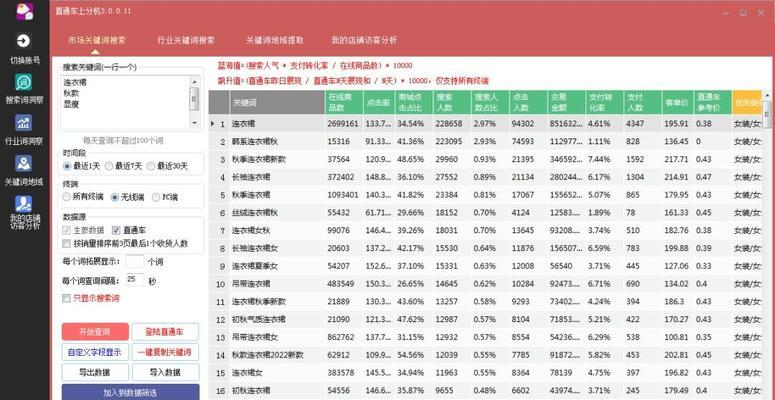Click 登陆直通车 button

pos(165,332)
